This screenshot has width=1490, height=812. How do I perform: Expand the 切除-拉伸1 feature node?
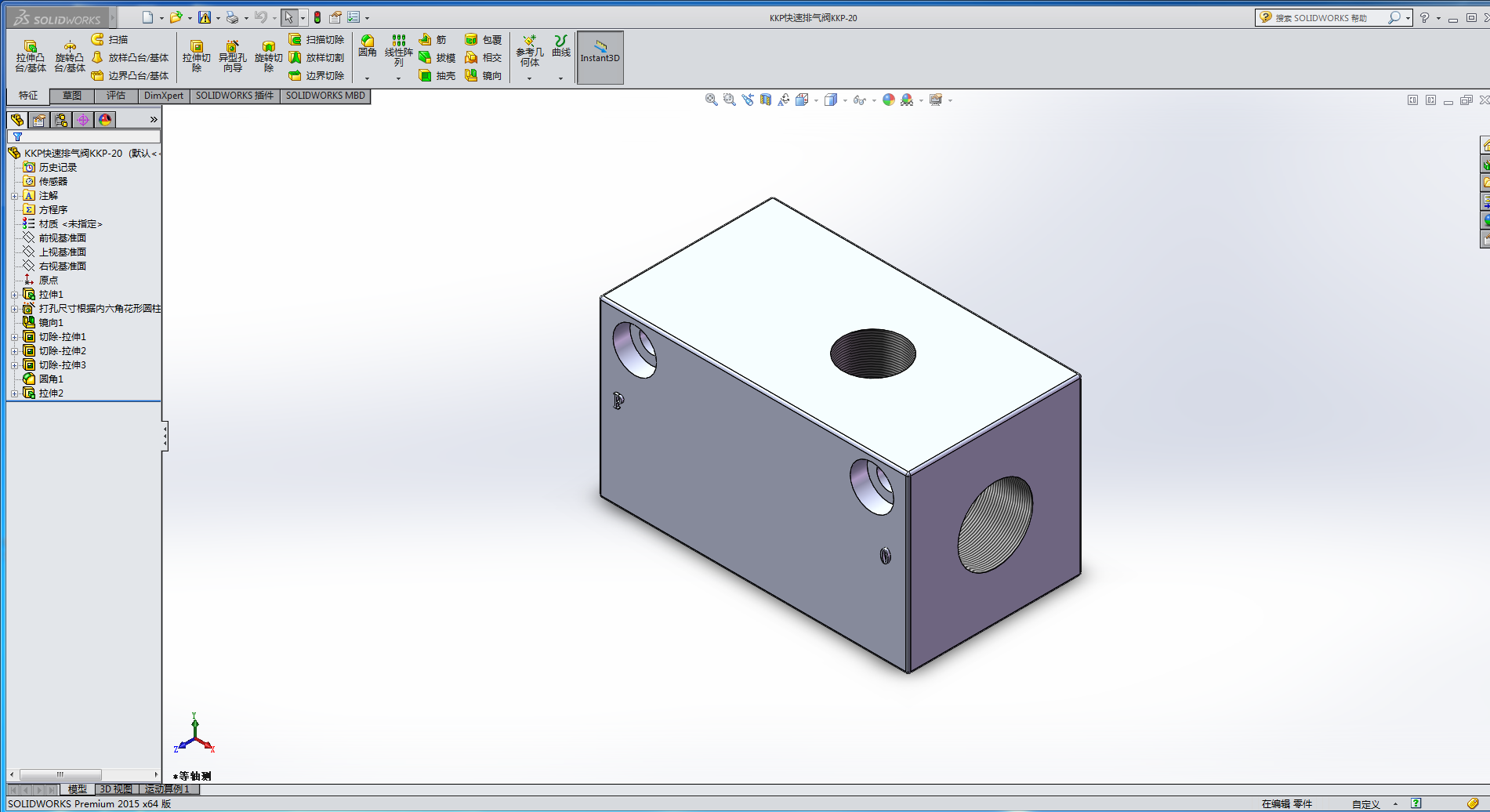pos(14,337)
